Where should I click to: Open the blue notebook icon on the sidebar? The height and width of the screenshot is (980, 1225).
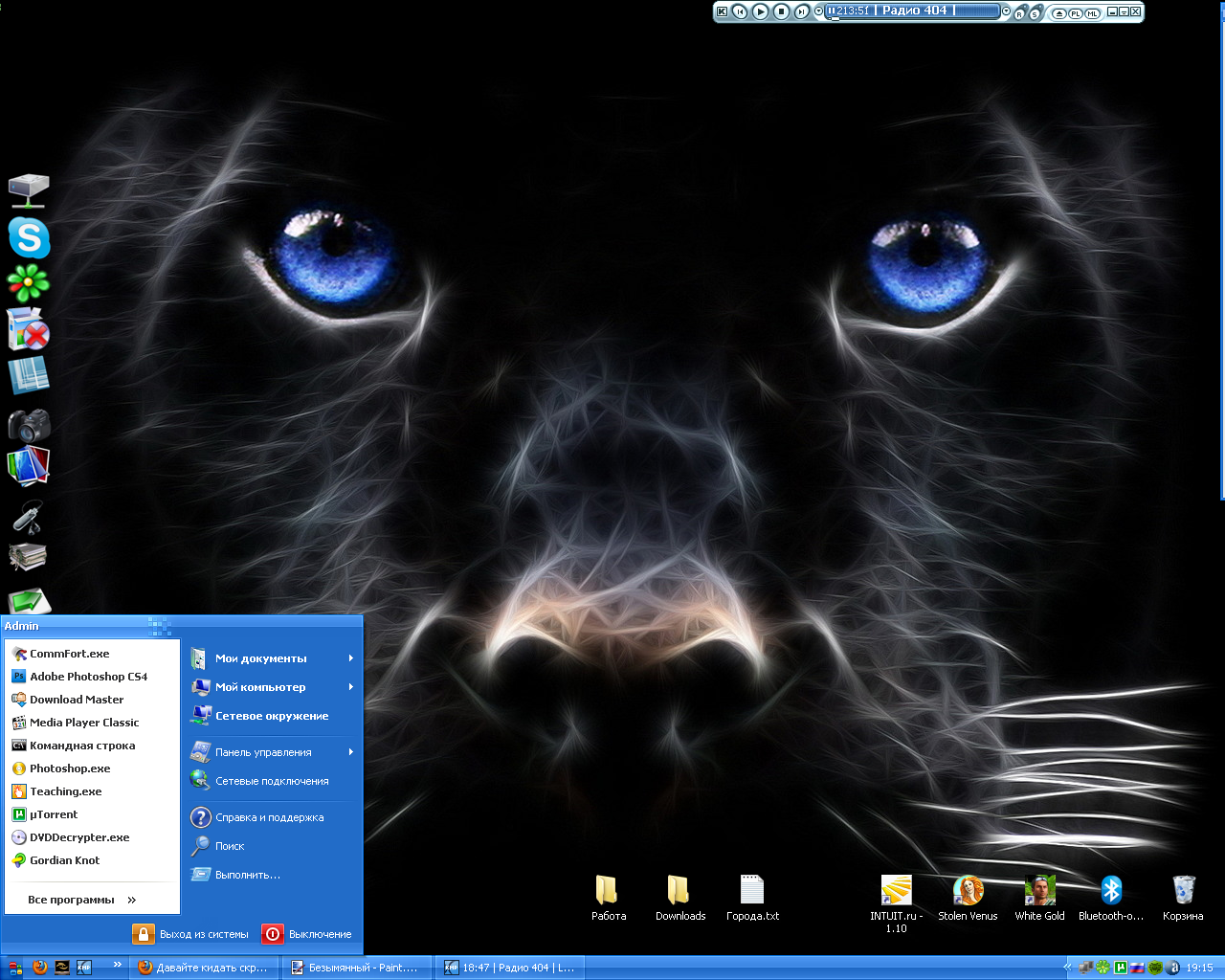[29, 375]
